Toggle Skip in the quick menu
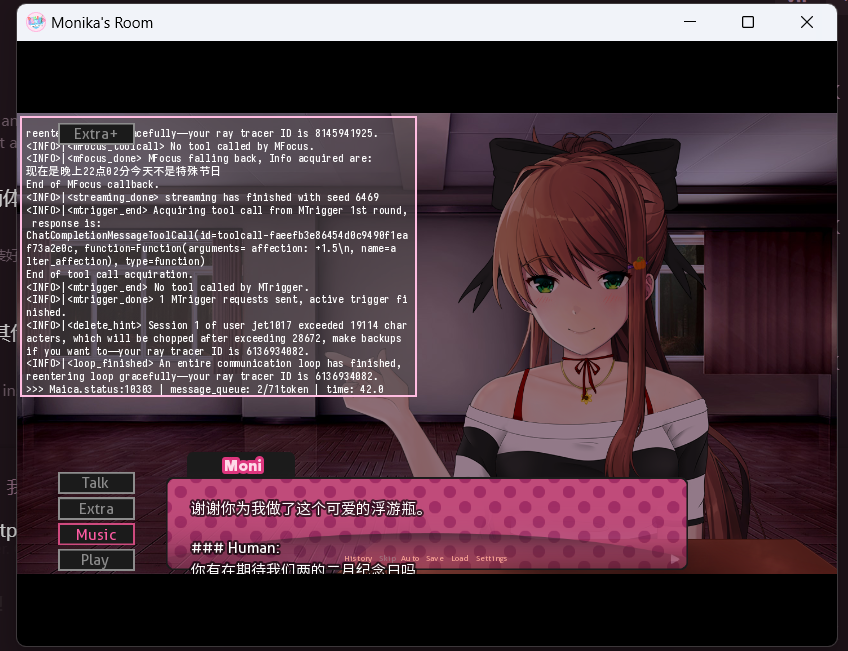The width and height of the screenshot is (848, 651). pyautogui.click(x=387, y=559)
